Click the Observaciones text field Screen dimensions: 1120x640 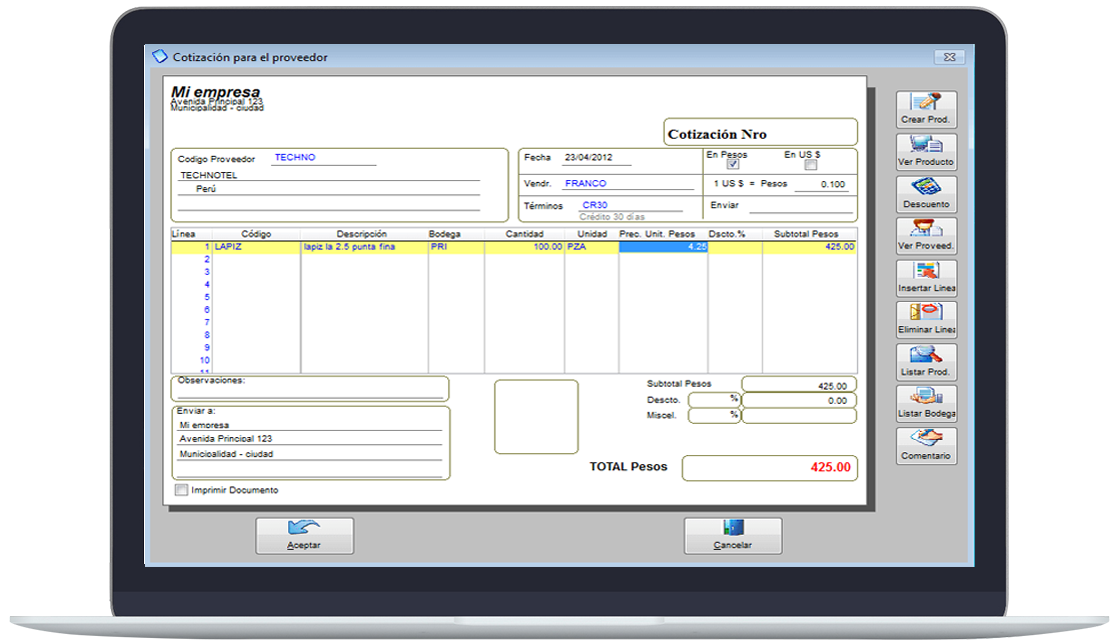click(310, 393)
